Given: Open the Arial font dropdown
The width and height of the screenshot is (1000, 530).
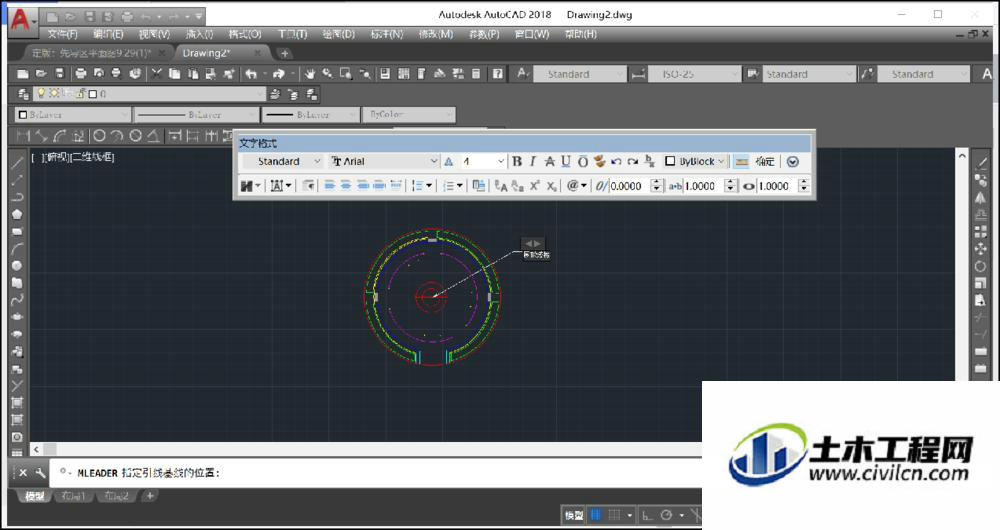Looking at the screenshot, I should coord(385,161).
